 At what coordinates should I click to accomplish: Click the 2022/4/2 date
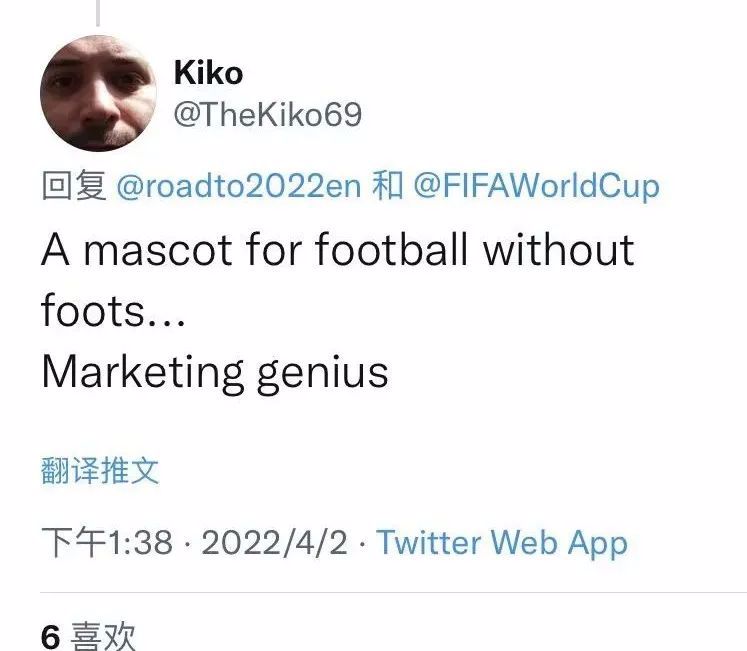(274, 542)
